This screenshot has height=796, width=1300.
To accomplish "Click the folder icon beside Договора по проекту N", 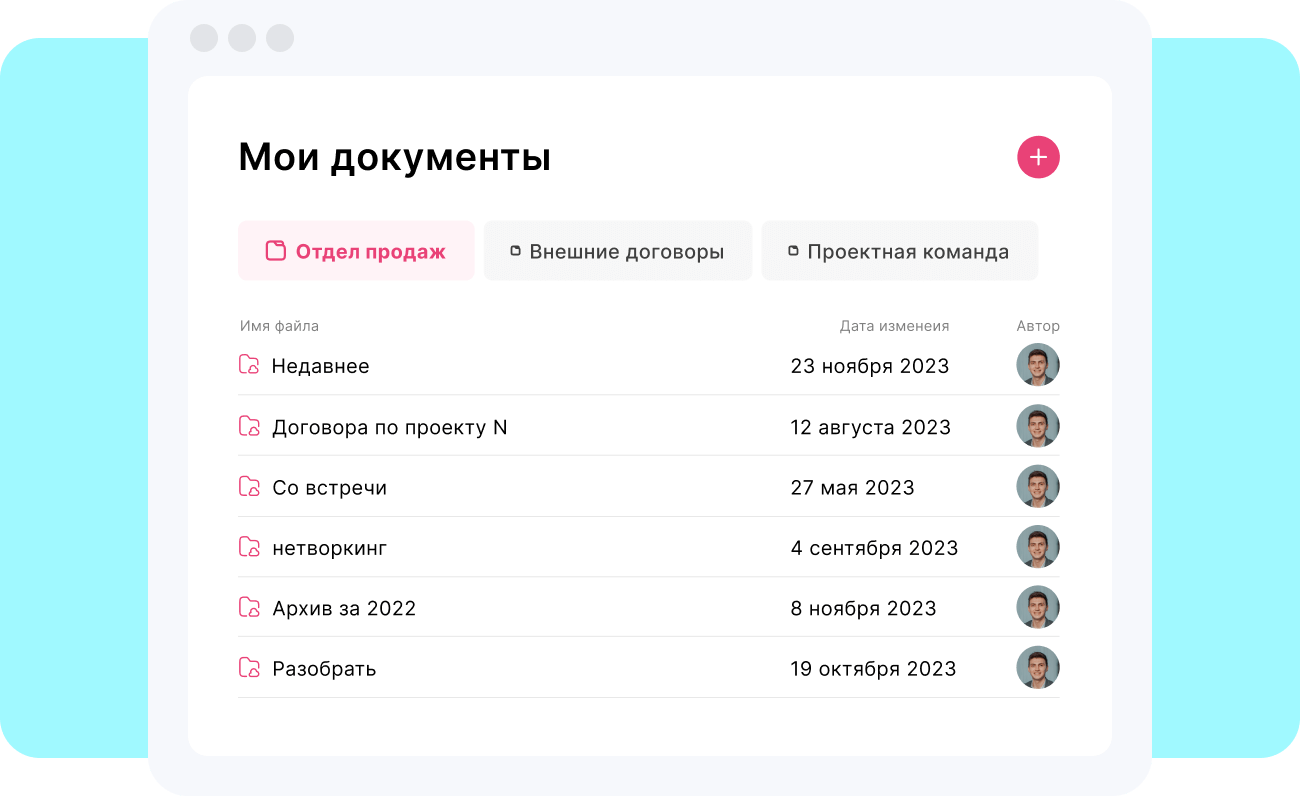I will [249, 425].
